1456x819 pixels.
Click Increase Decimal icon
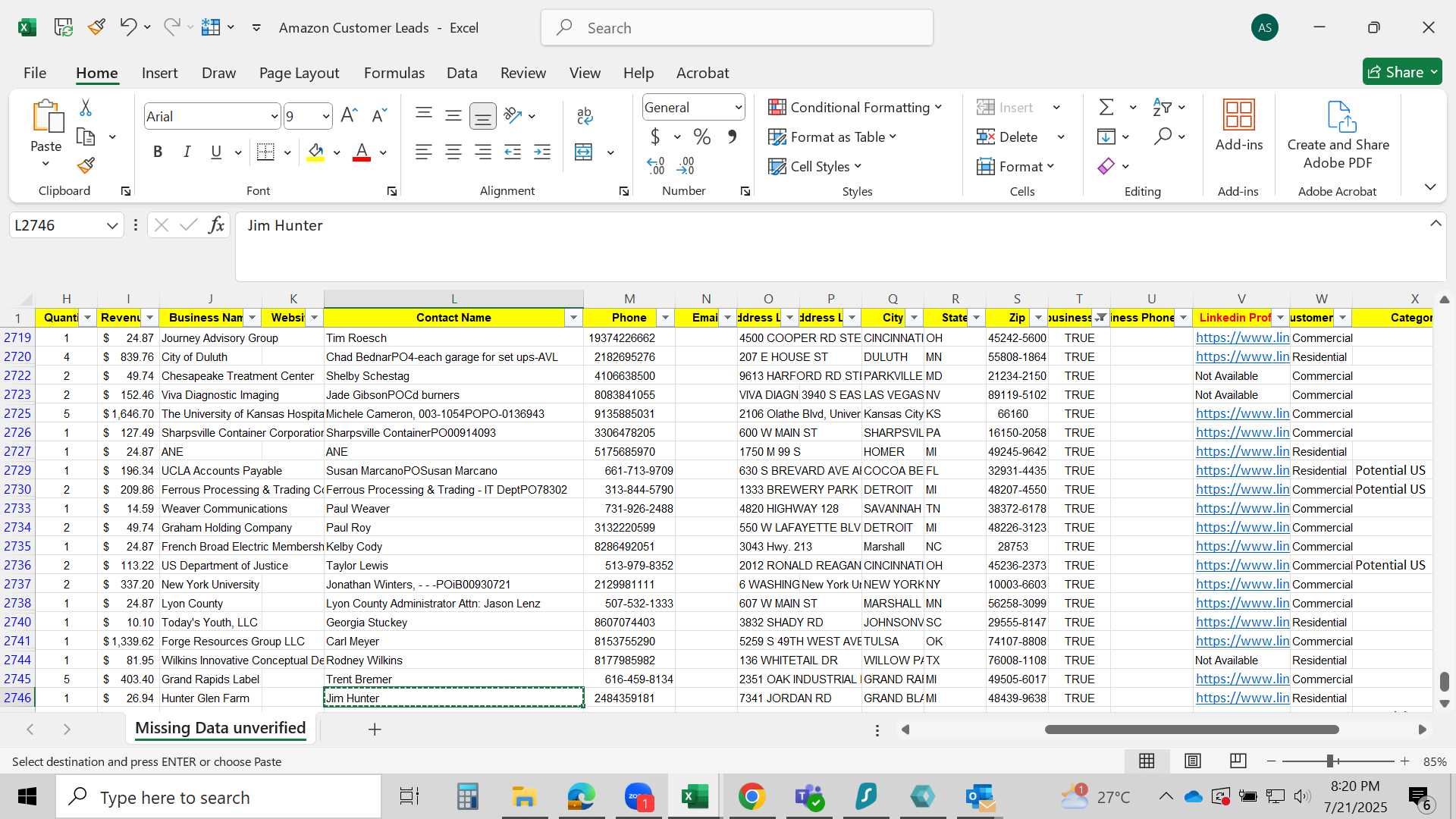pyautogui.click(x=656, y=165)
